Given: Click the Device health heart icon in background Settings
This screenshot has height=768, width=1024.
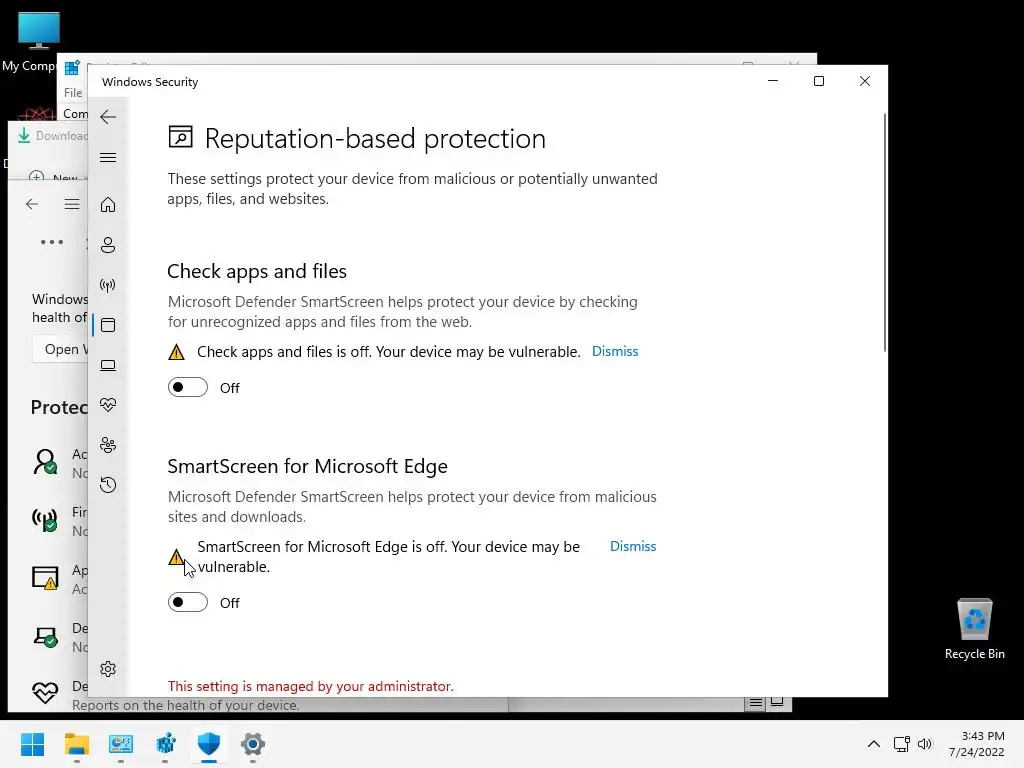Looking at the screenshot, I should pos(44,692).
